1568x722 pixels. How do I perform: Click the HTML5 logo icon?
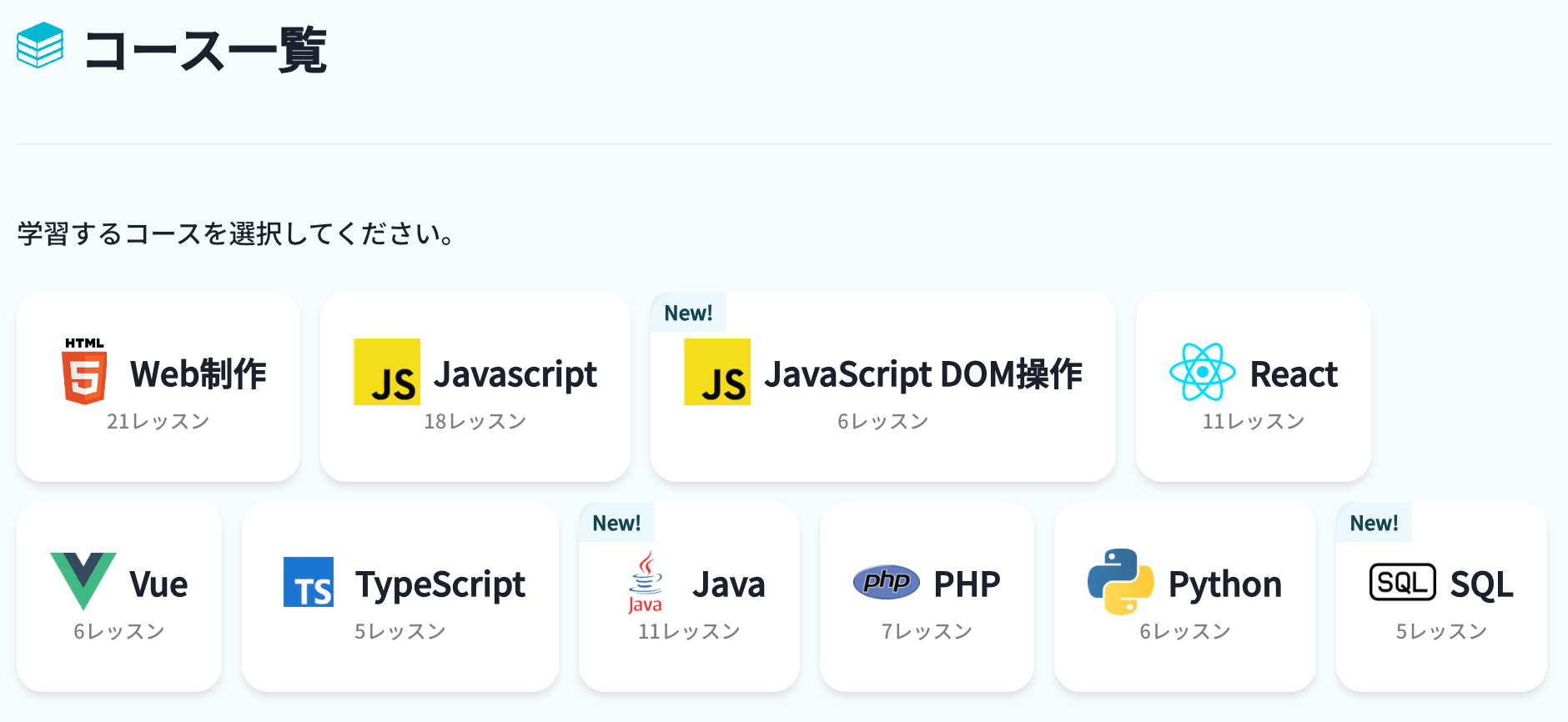84,372
